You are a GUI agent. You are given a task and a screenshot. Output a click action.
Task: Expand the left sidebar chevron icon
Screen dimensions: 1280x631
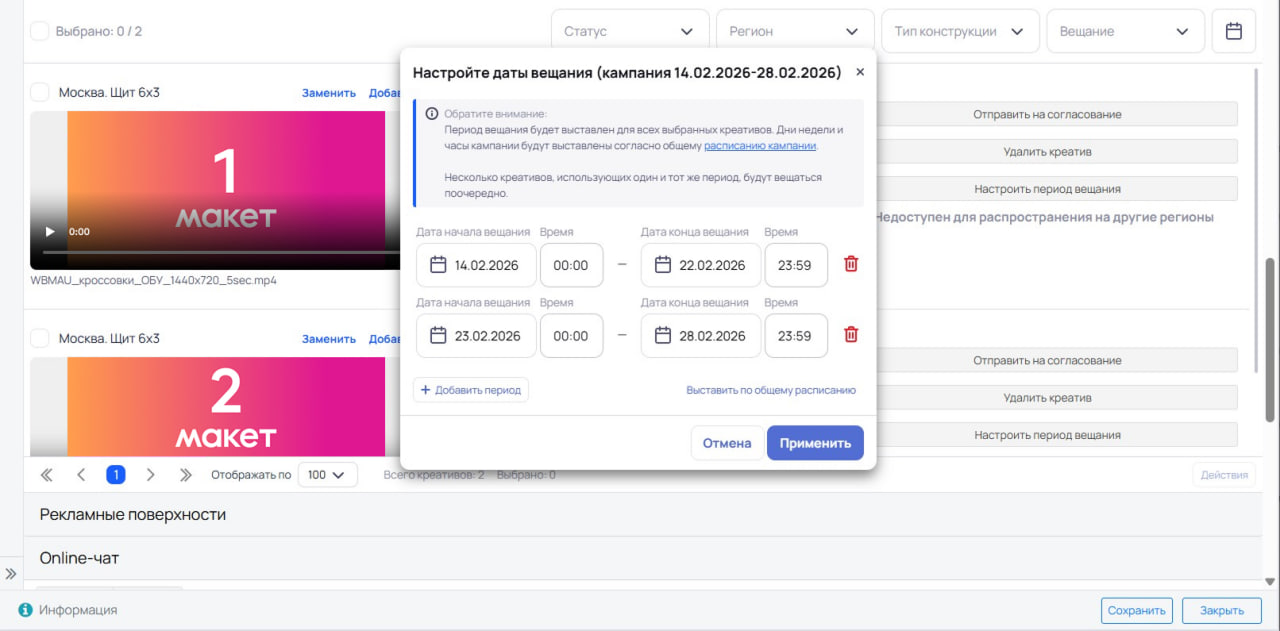pyautogui.click(x=11, y=573)
